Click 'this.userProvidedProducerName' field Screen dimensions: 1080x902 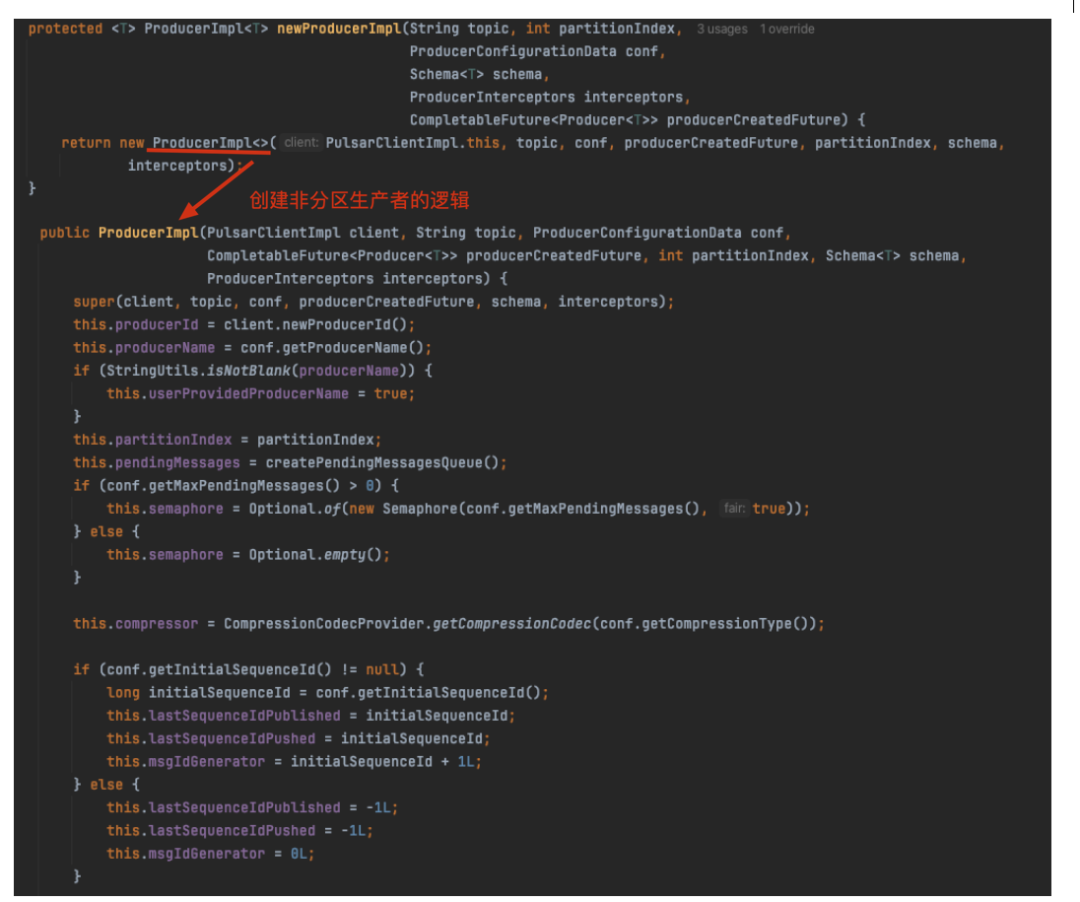pos(227,394)
